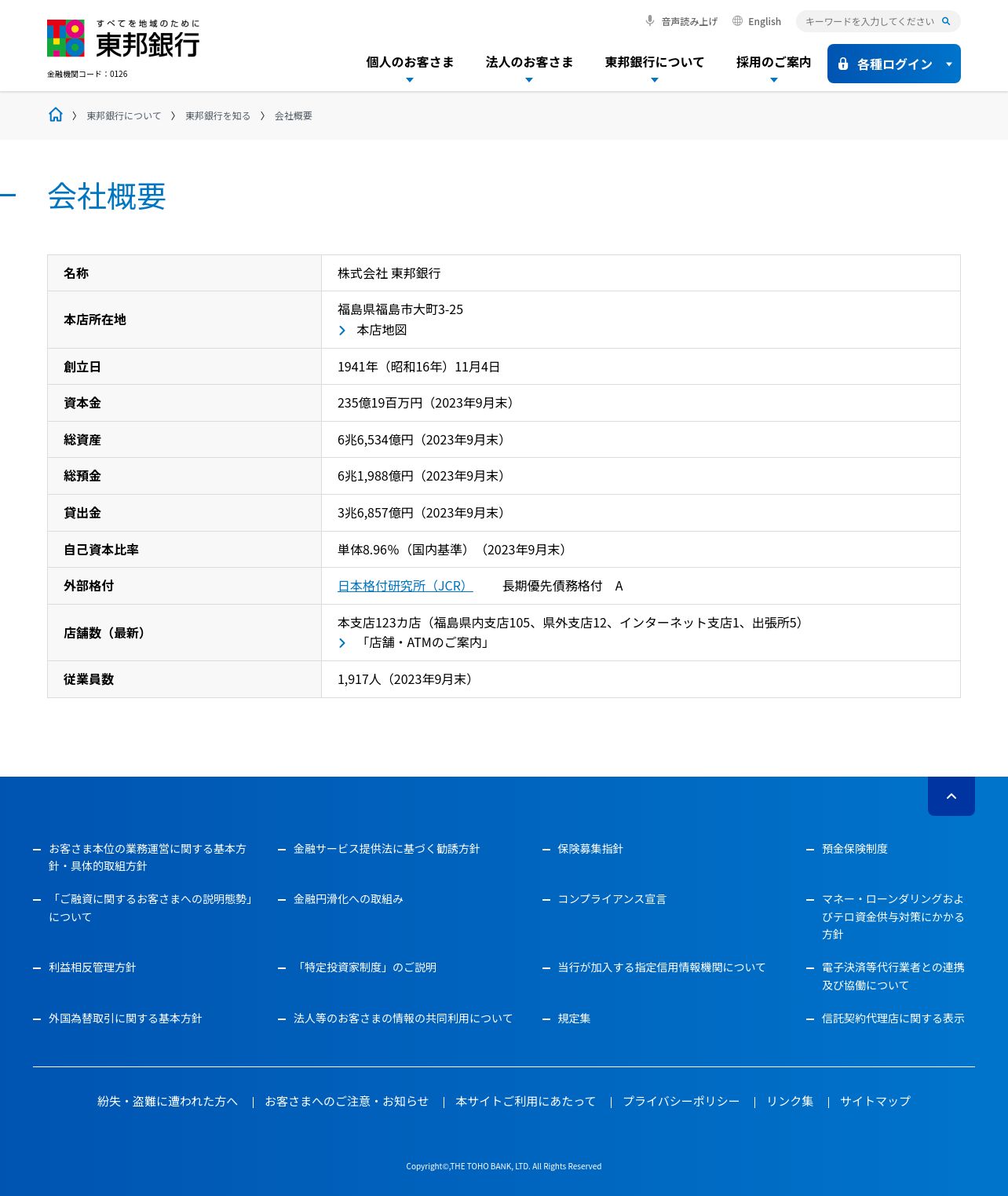
Task: Open 外国為替取引に関する基本方針 link
Action: [x=126, y=1018]
